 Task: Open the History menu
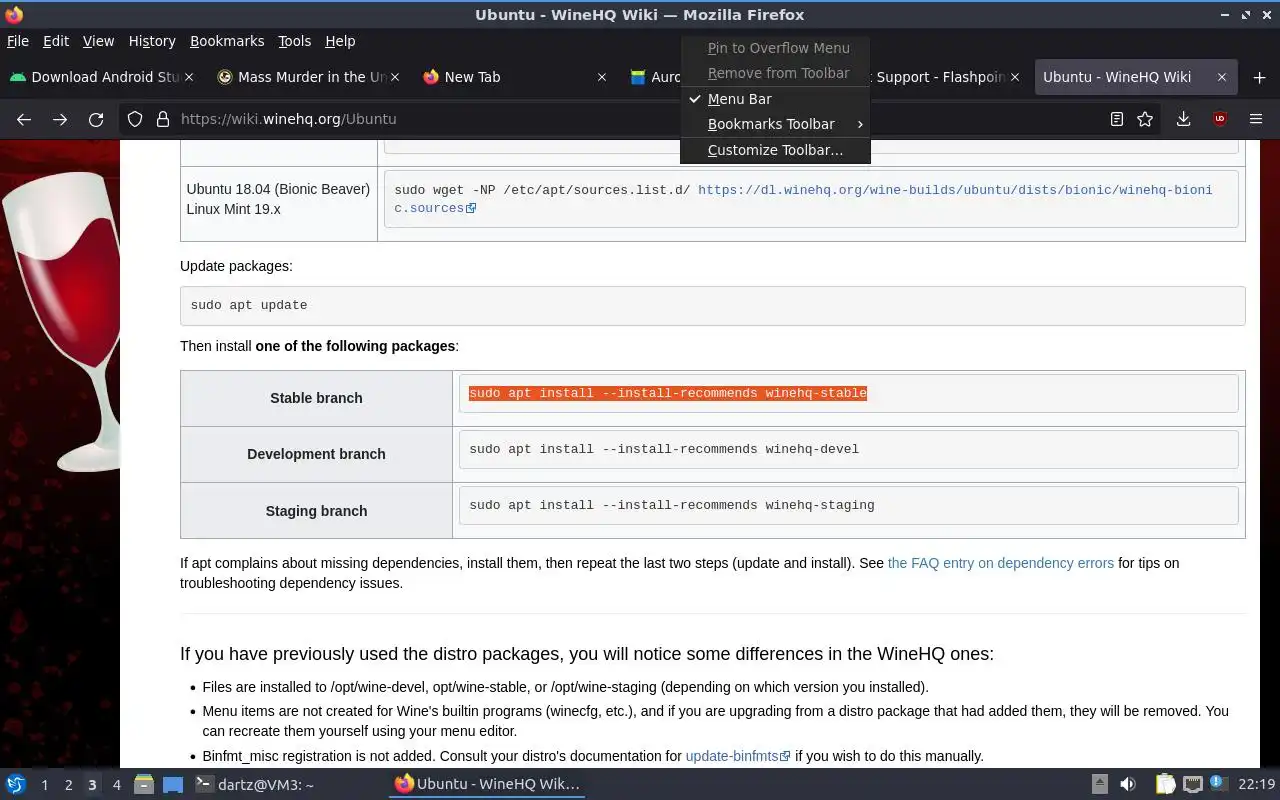pos(152,41)
